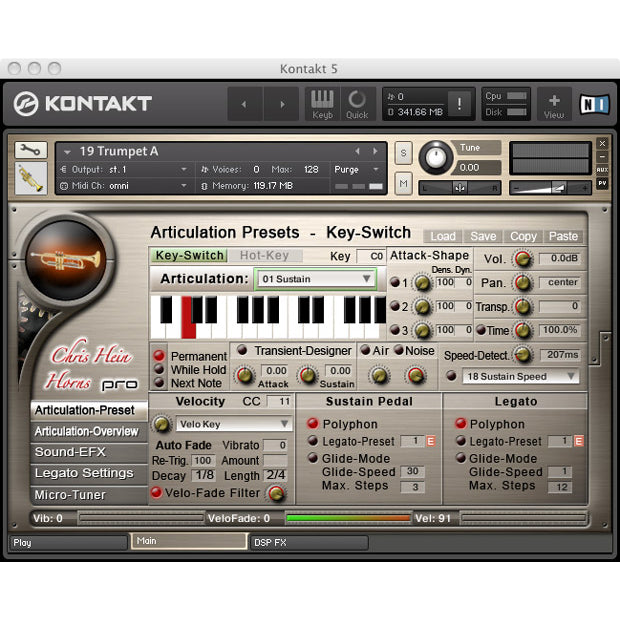
Task: Click the View panel icon
Action: click(553, 103)
